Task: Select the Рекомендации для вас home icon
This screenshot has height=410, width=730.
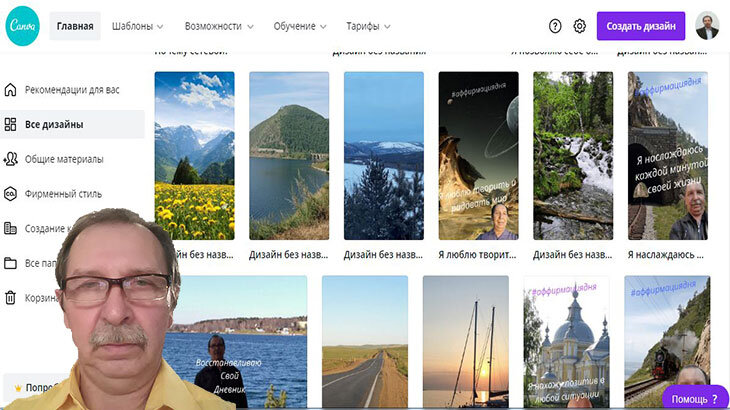Action: (x=10, y=89)
